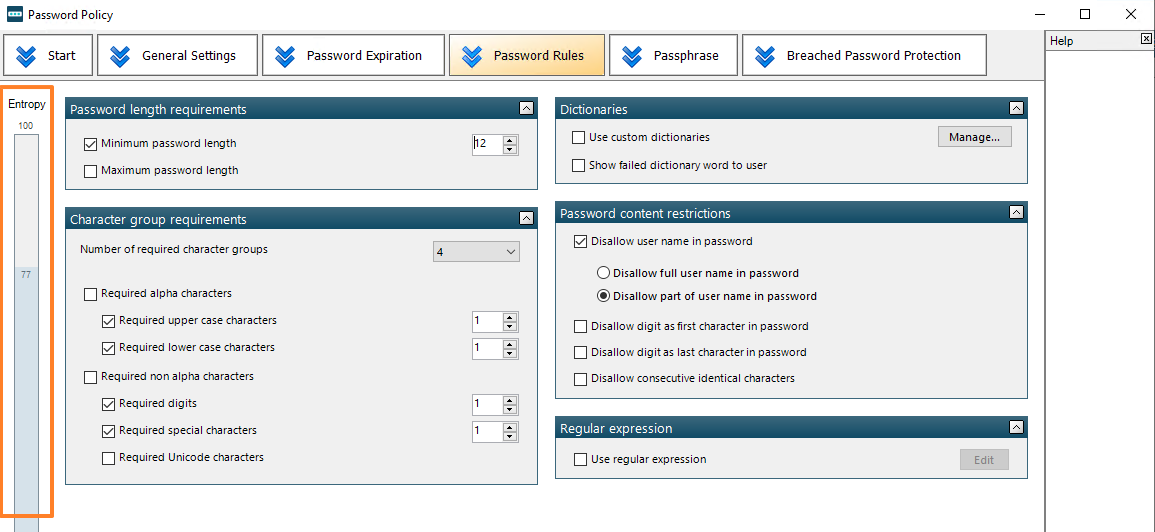Enable Disallow consecutive identical characters
Screen dimensions: 1155x532
(x=581, y=379)
